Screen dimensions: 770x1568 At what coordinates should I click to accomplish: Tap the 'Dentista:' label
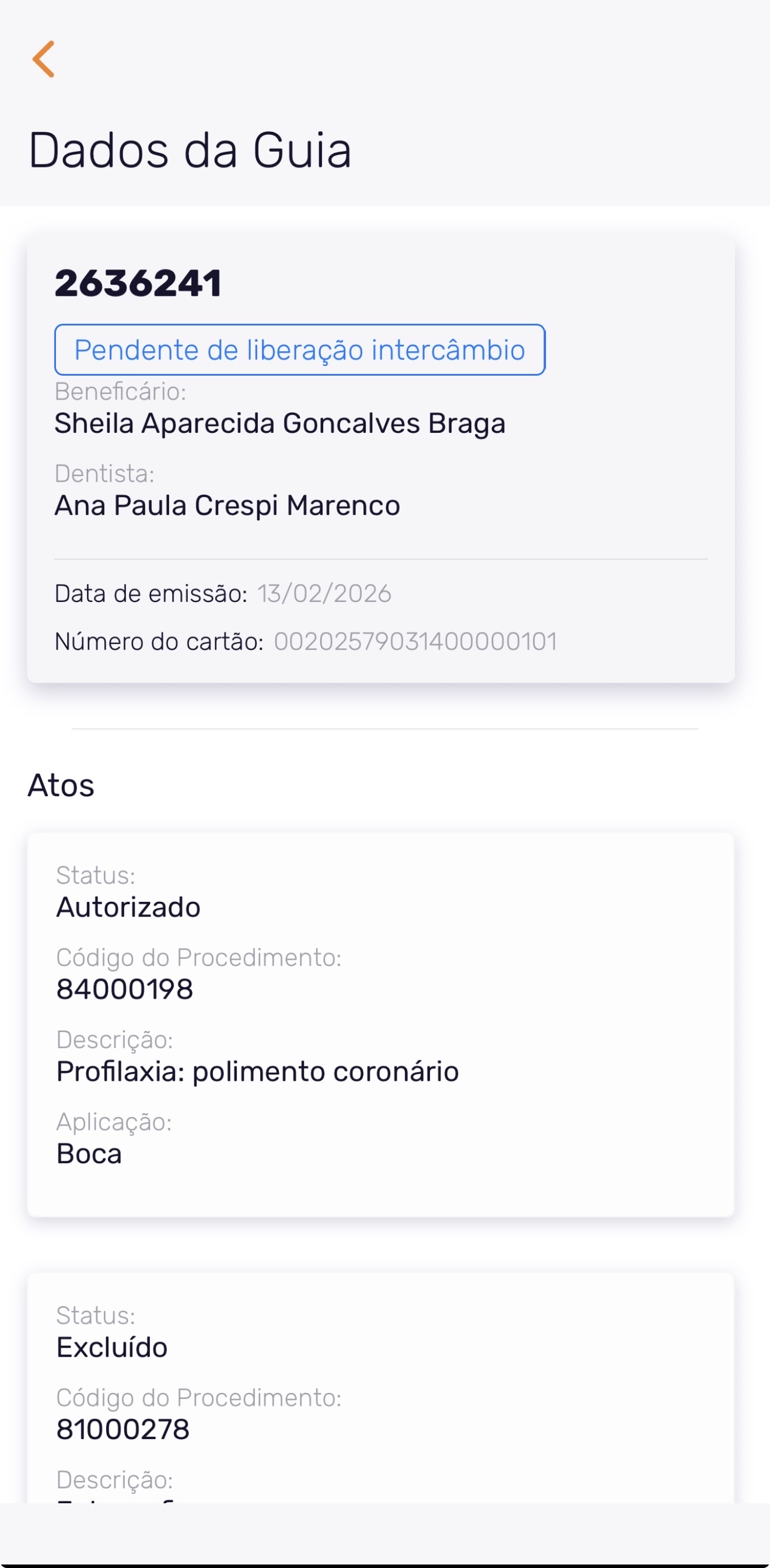[x=104, y=474]
